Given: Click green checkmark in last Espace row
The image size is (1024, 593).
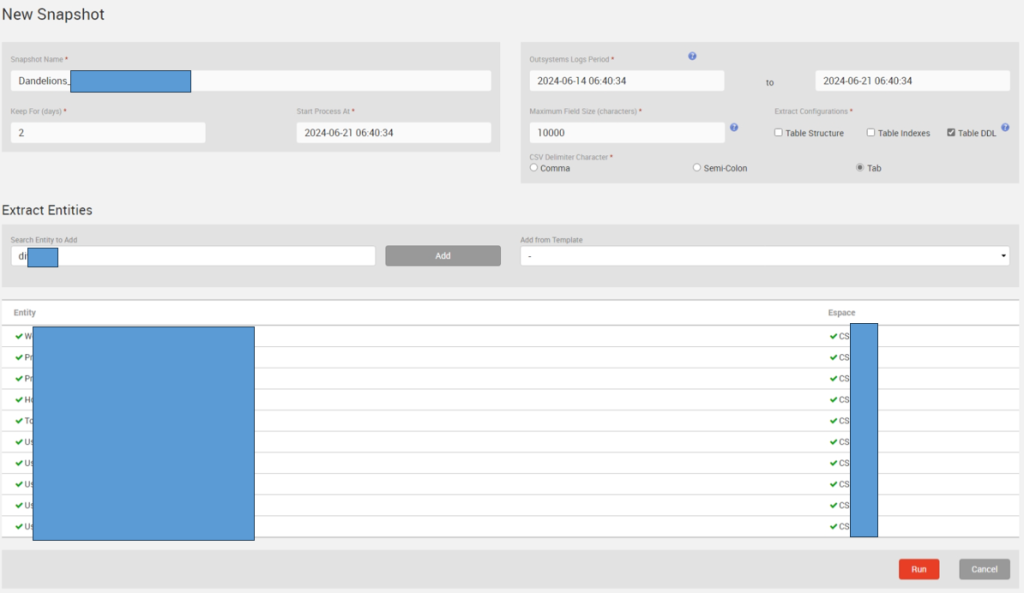Looking at the screenshot, I should [x=834, y=526].
